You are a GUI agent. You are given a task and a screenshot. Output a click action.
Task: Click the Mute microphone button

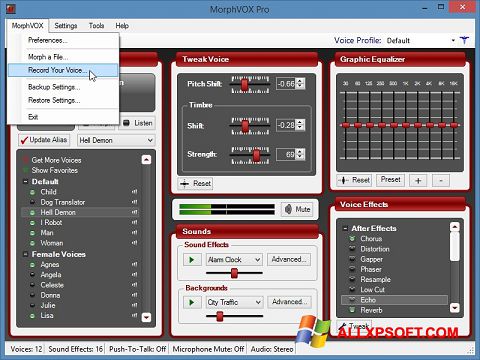(x=297, y=209)
